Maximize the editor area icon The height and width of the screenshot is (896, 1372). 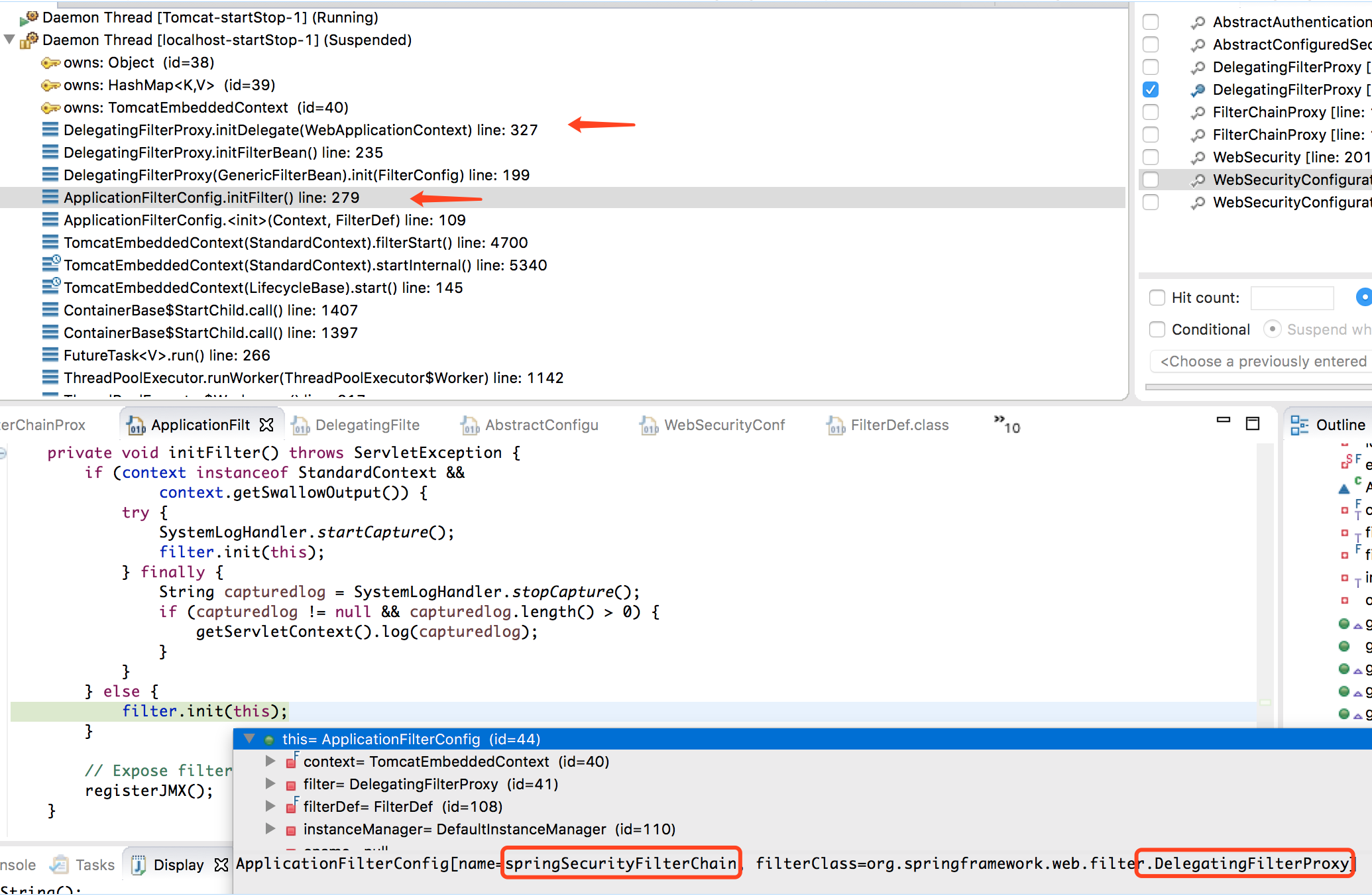(x=1253, y=423)
